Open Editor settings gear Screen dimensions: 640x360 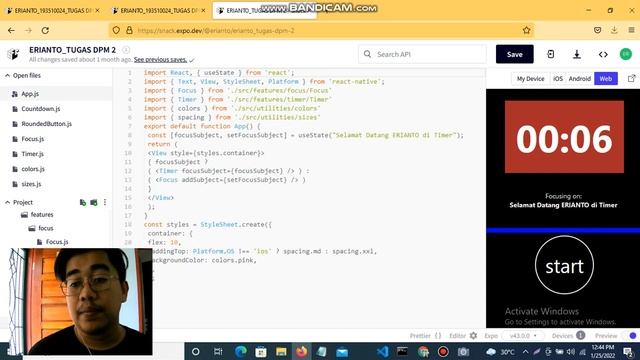pyautogui.click(x=473, y=336)
